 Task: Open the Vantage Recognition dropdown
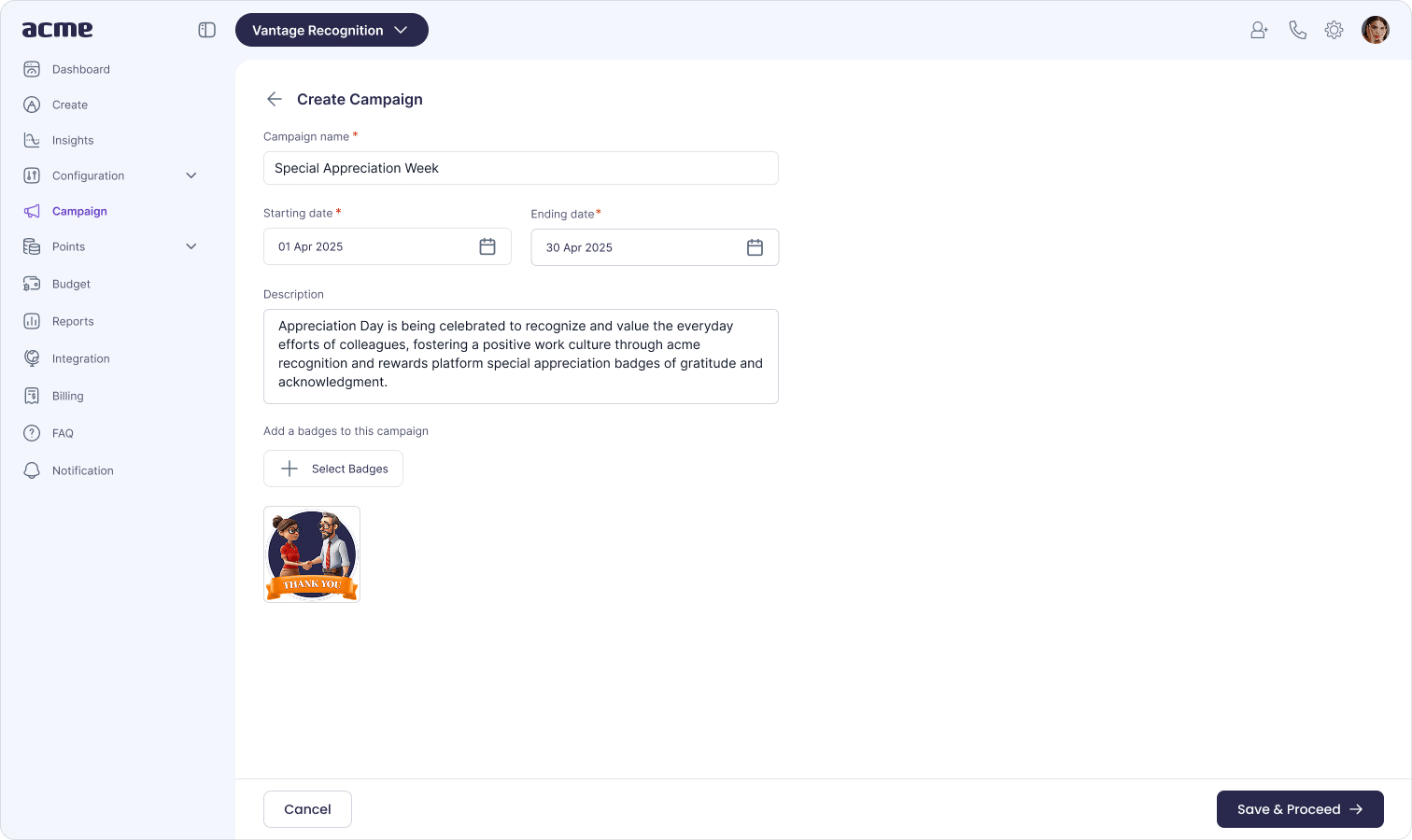tap(332, 30)
